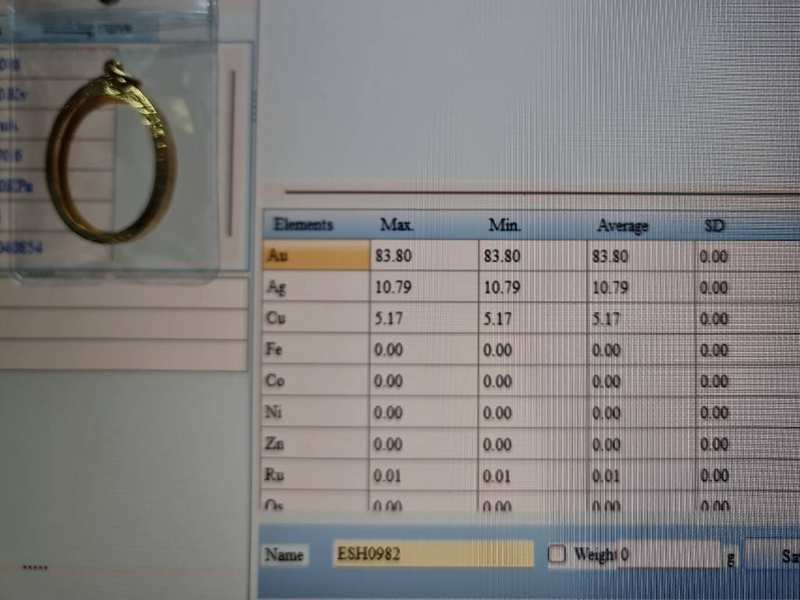Click the Average column header
800x600 pixels.
tap(622, 225)
